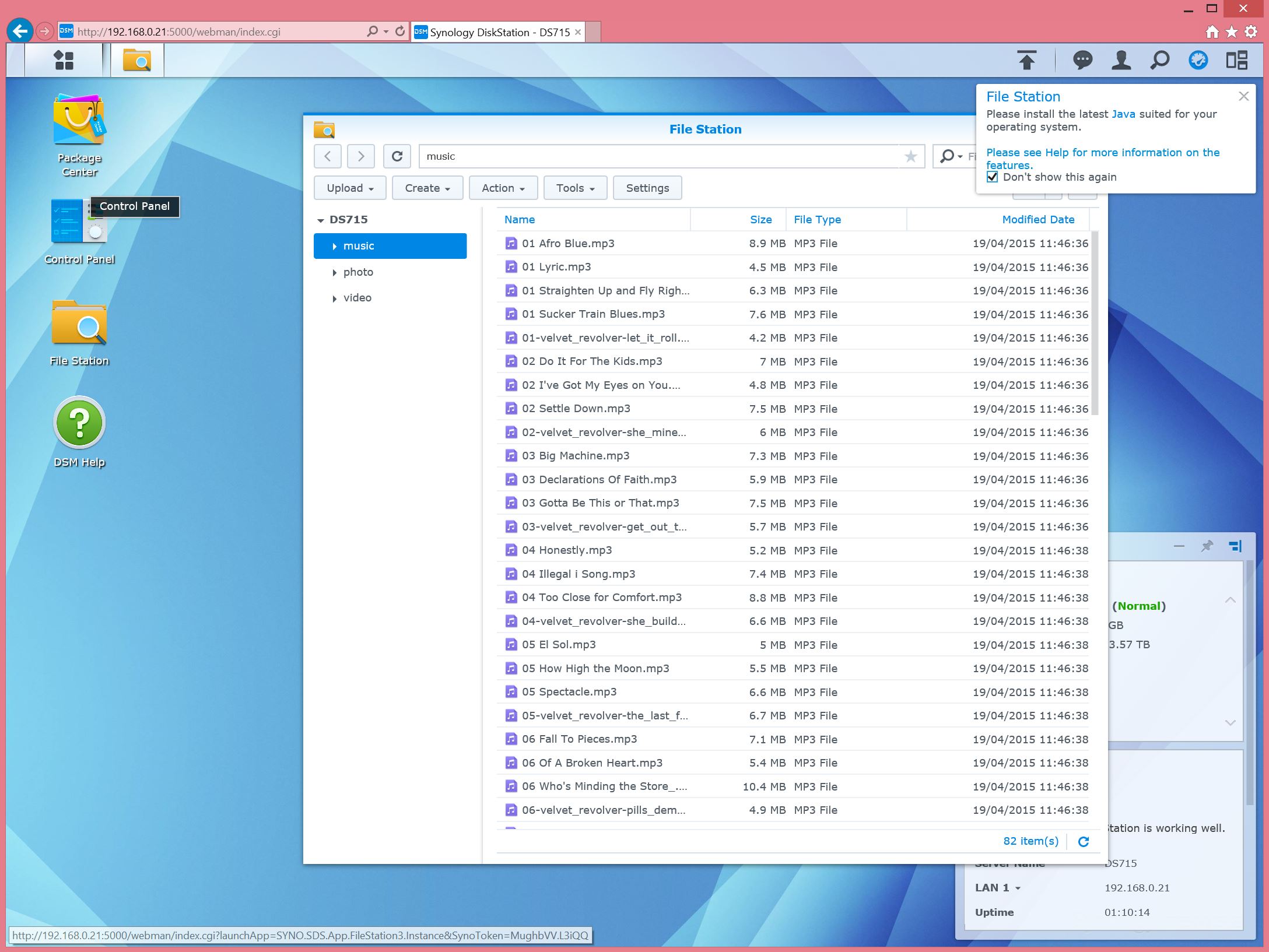Open the Package Center desktop icon
Image resolution: width=1269 pixels, height=952 pixels.
coord(79,120)
